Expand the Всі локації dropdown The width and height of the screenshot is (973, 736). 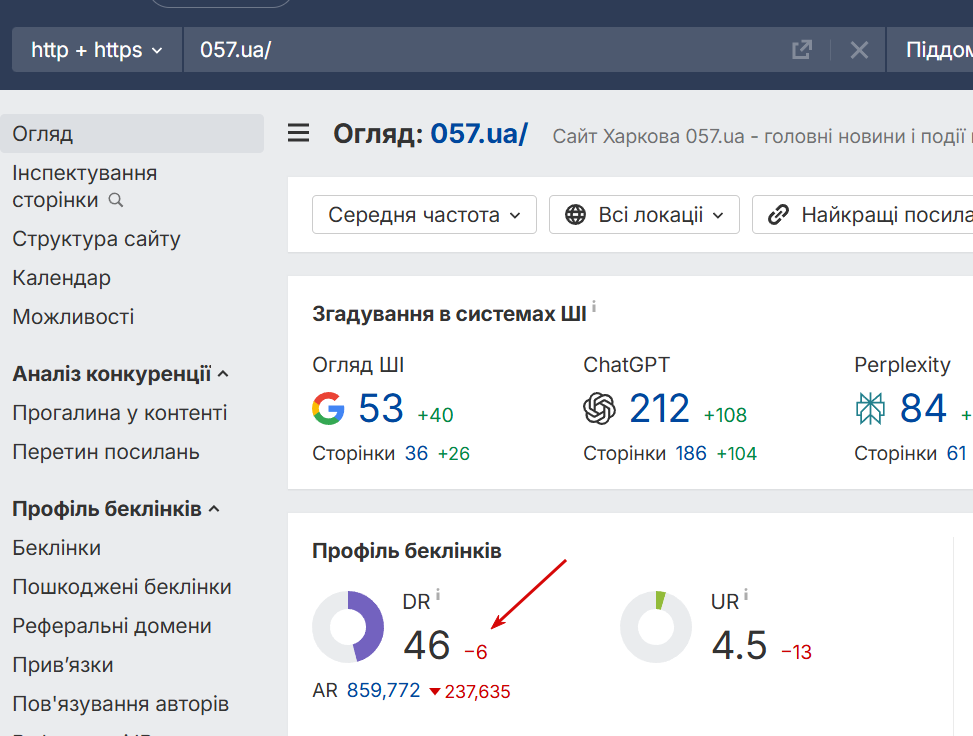[644, 215]
